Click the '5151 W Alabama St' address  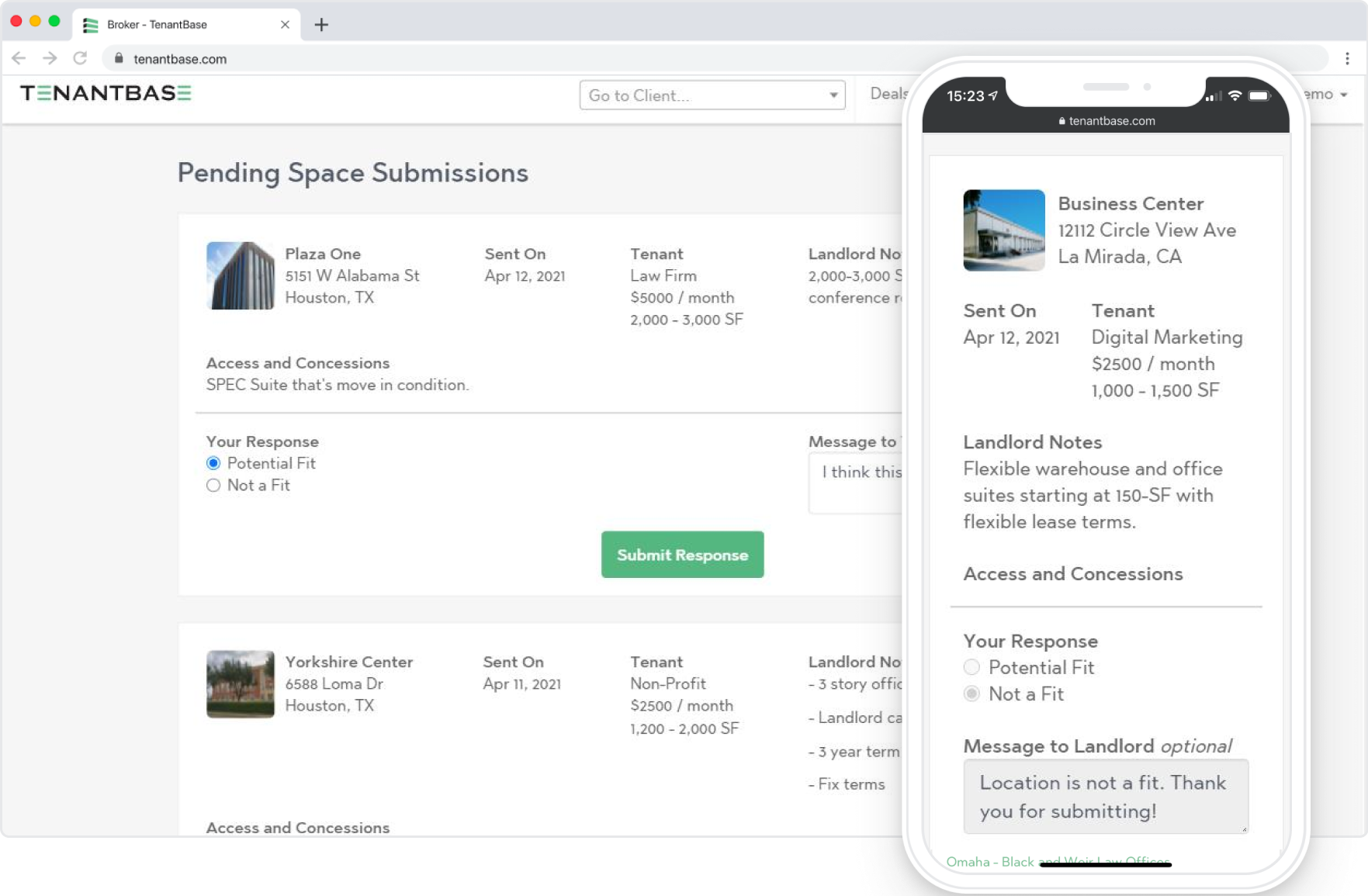pyautogui.click(x=352, y=275)
